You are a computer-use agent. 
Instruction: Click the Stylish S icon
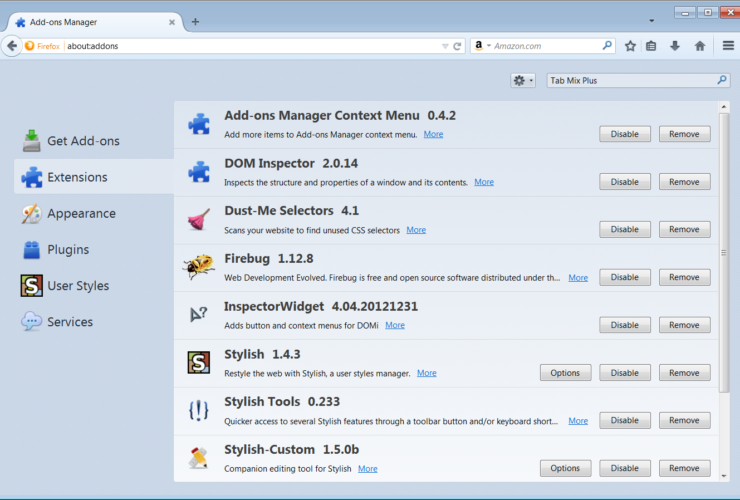[199, 363]
